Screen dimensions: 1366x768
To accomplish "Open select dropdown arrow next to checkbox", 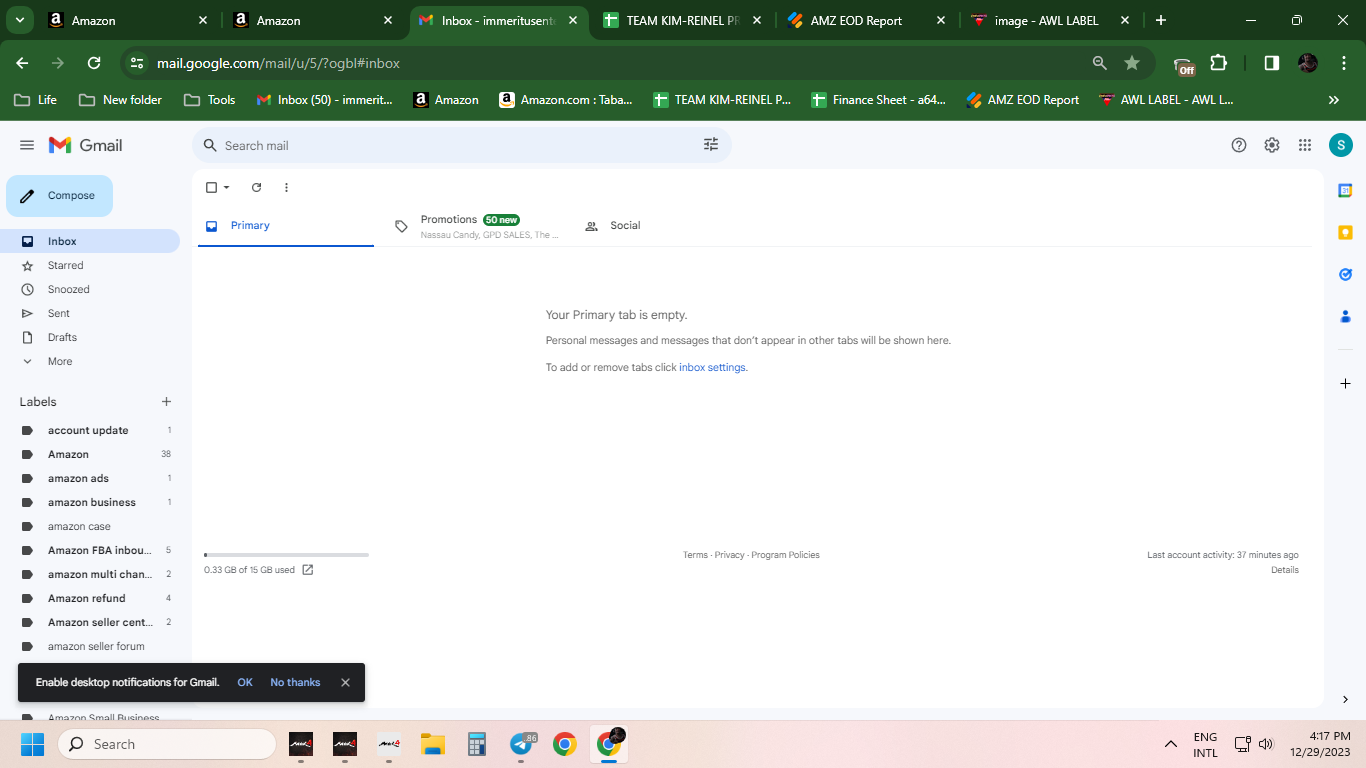I will point(226,187).
